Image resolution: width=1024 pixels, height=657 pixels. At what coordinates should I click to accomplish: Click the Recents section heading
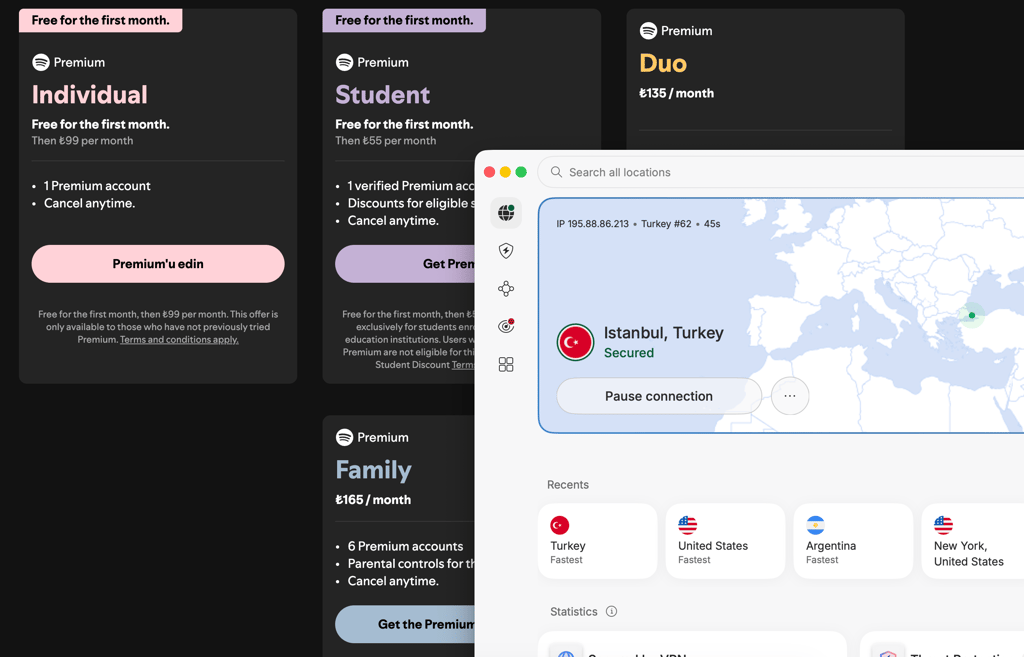[x=568, y=485]
